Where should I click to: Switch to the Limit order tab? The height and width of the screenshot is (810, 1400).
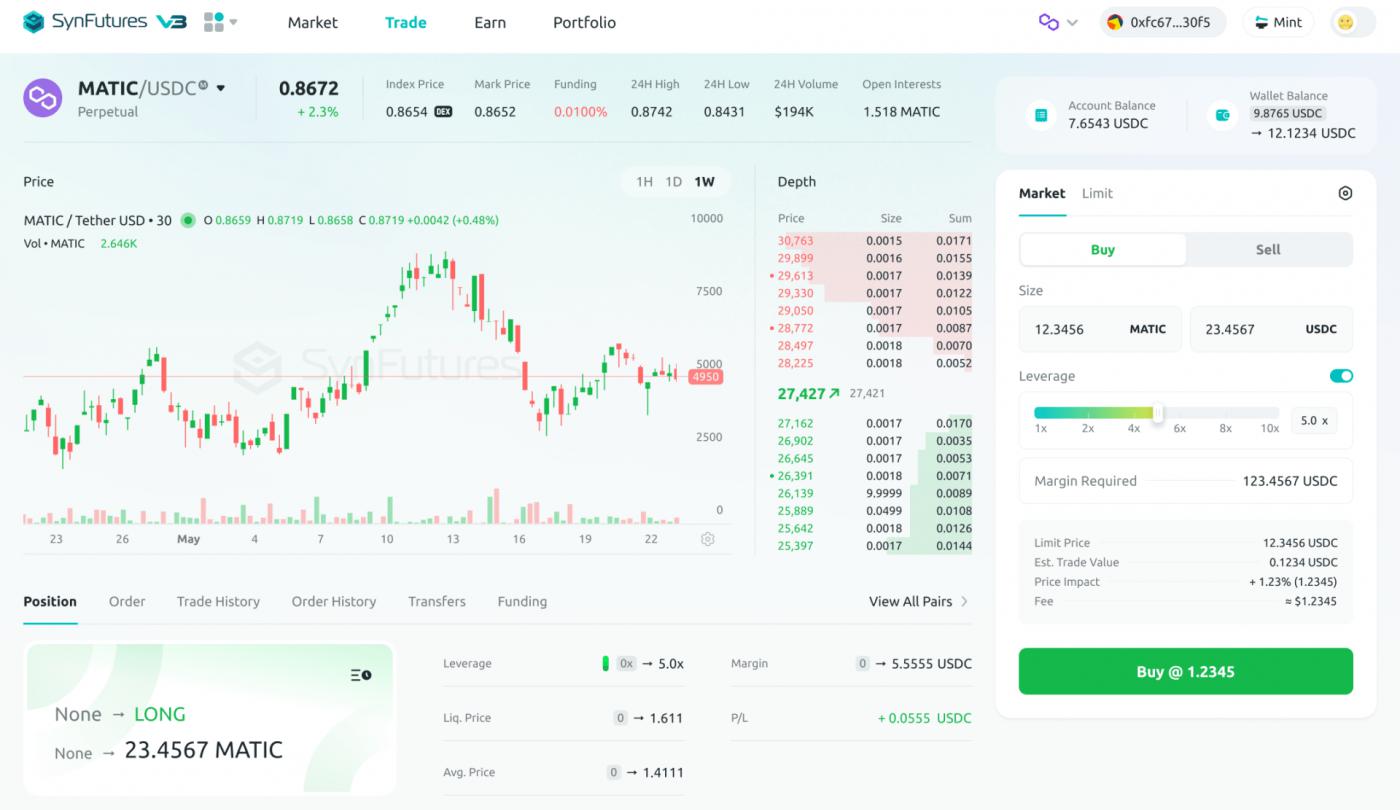coord(1097,194)
